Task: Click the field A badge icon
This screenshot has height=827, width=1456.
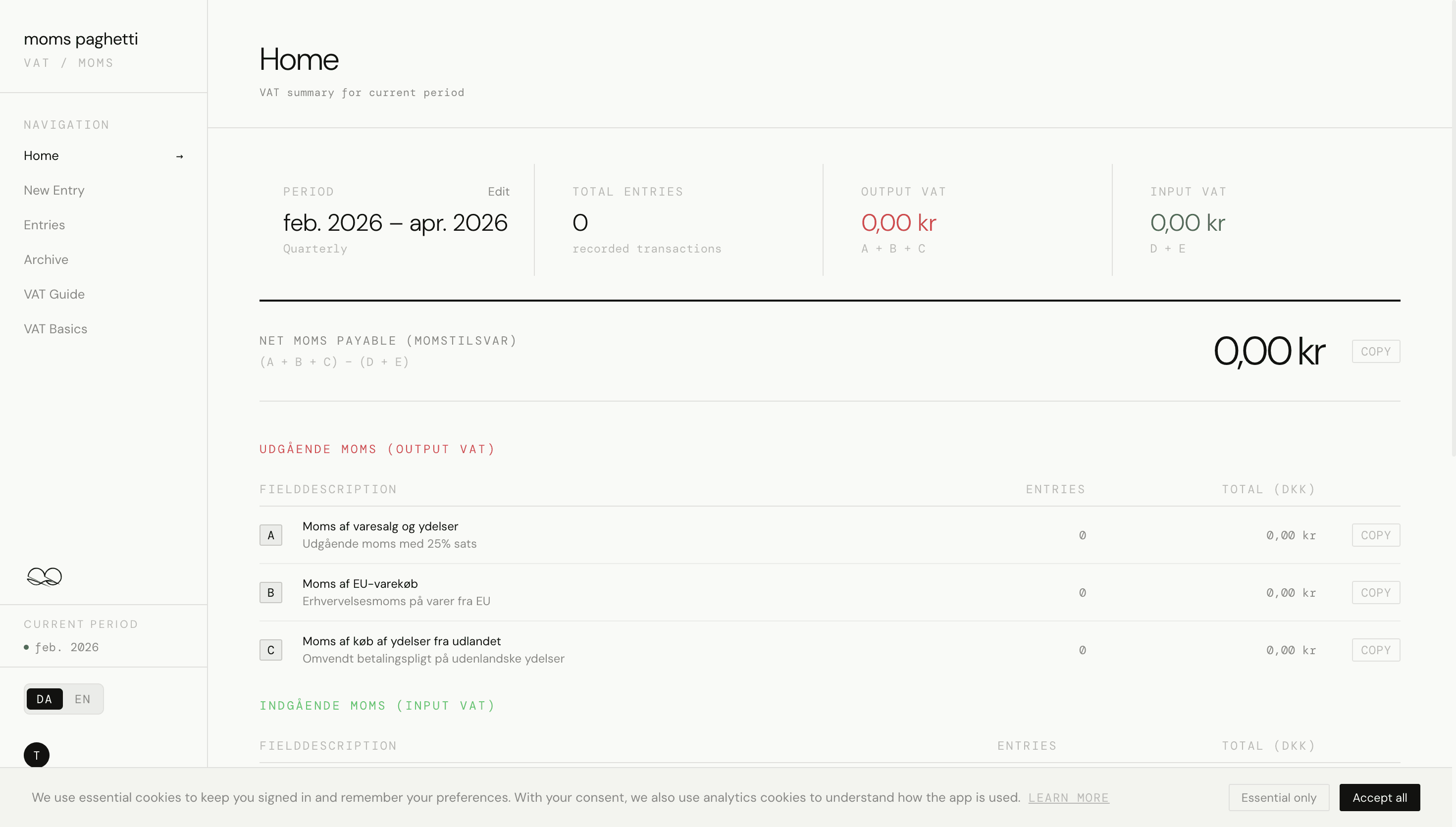Action: point(270,535)
